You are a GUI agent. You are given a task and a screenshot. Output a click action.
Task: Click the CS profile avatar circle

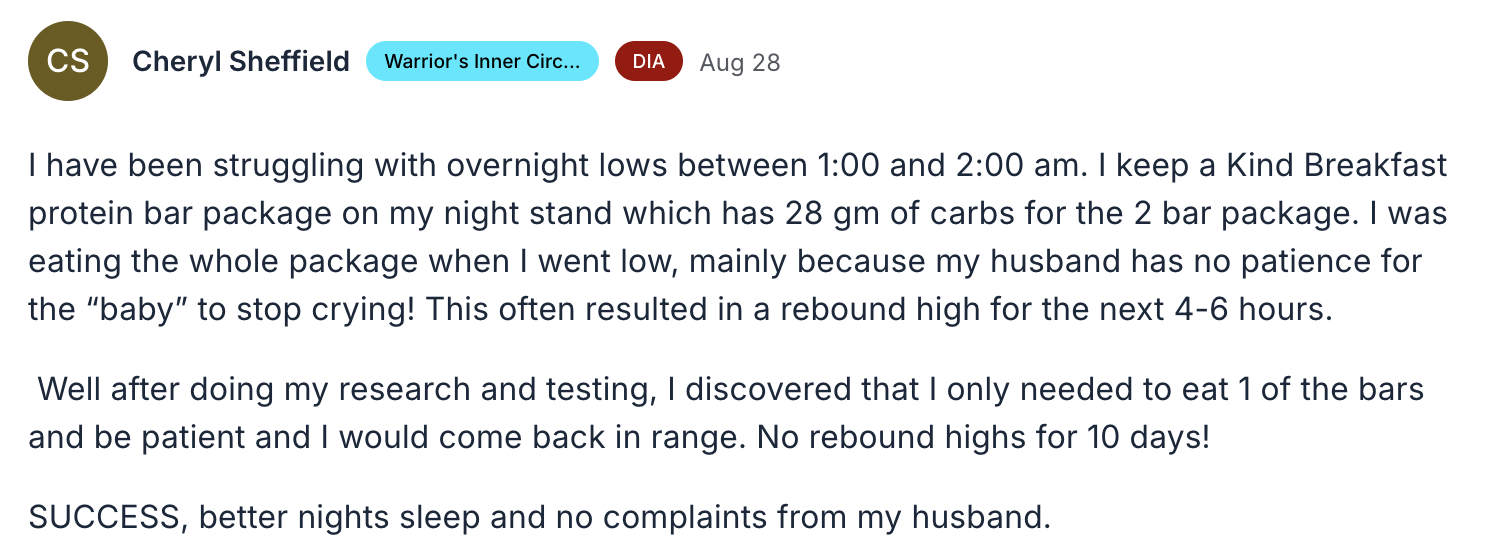(68, 61)
